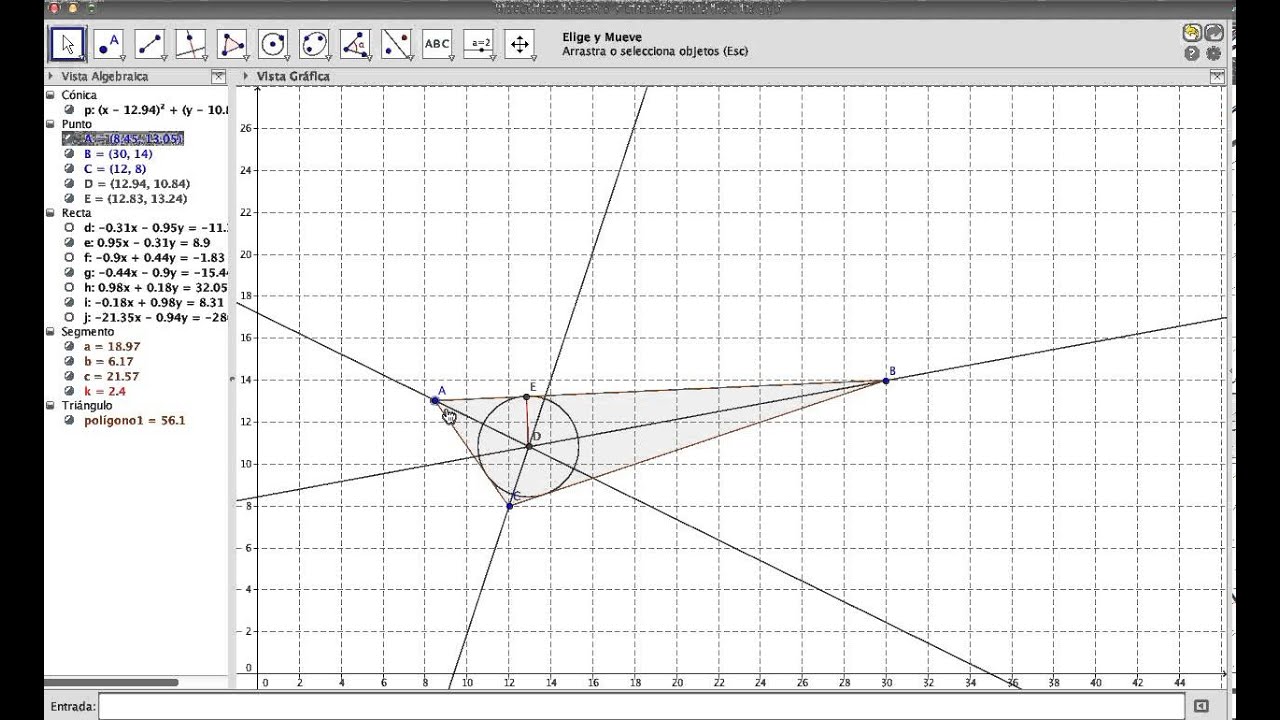Screen dimensions: 1280x720
Task: Select the a=2 slider tool
Action: pos(479,44)
